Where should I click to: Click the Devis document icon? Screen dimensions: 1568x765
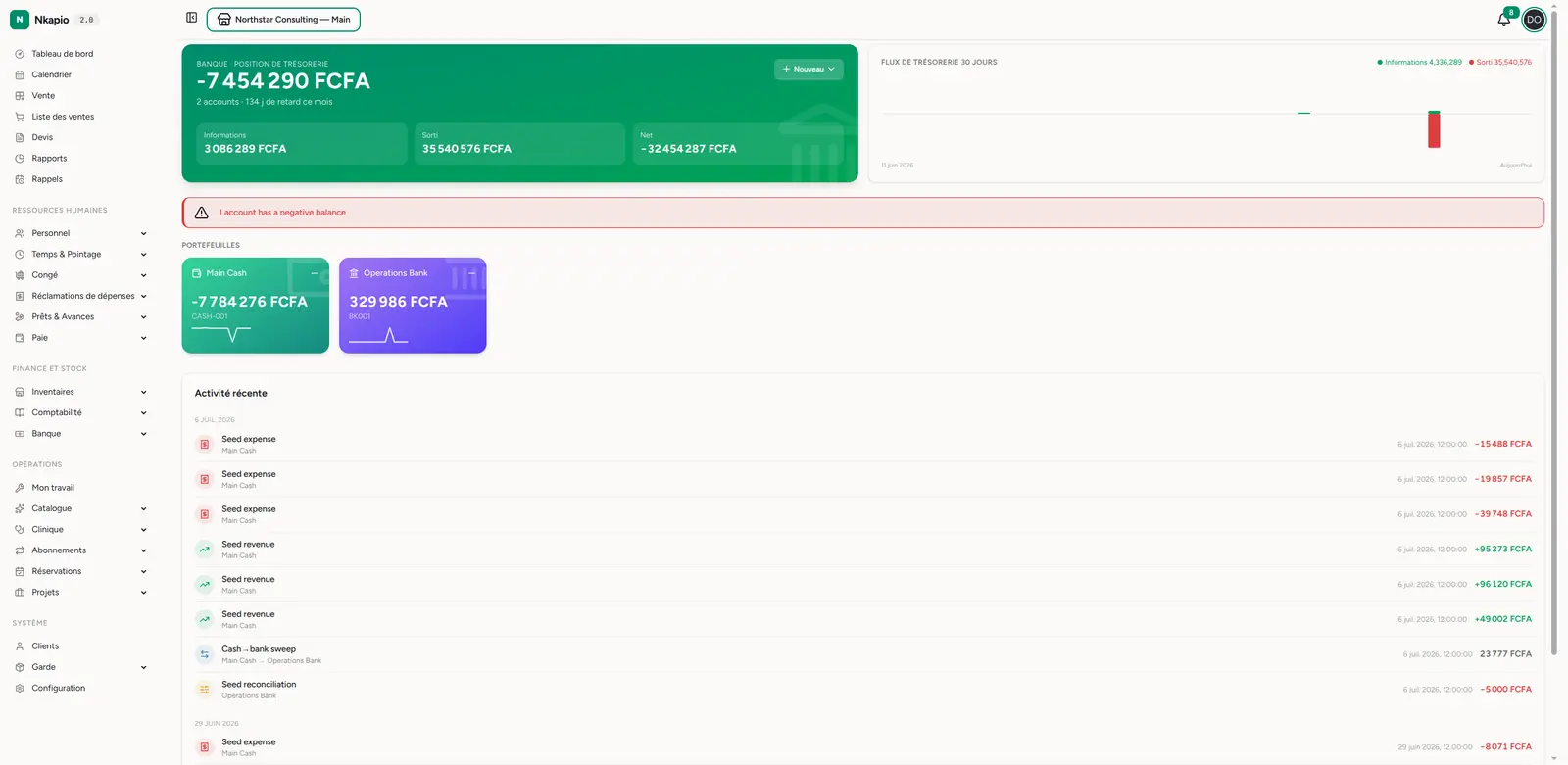click(x=20, y=137)
